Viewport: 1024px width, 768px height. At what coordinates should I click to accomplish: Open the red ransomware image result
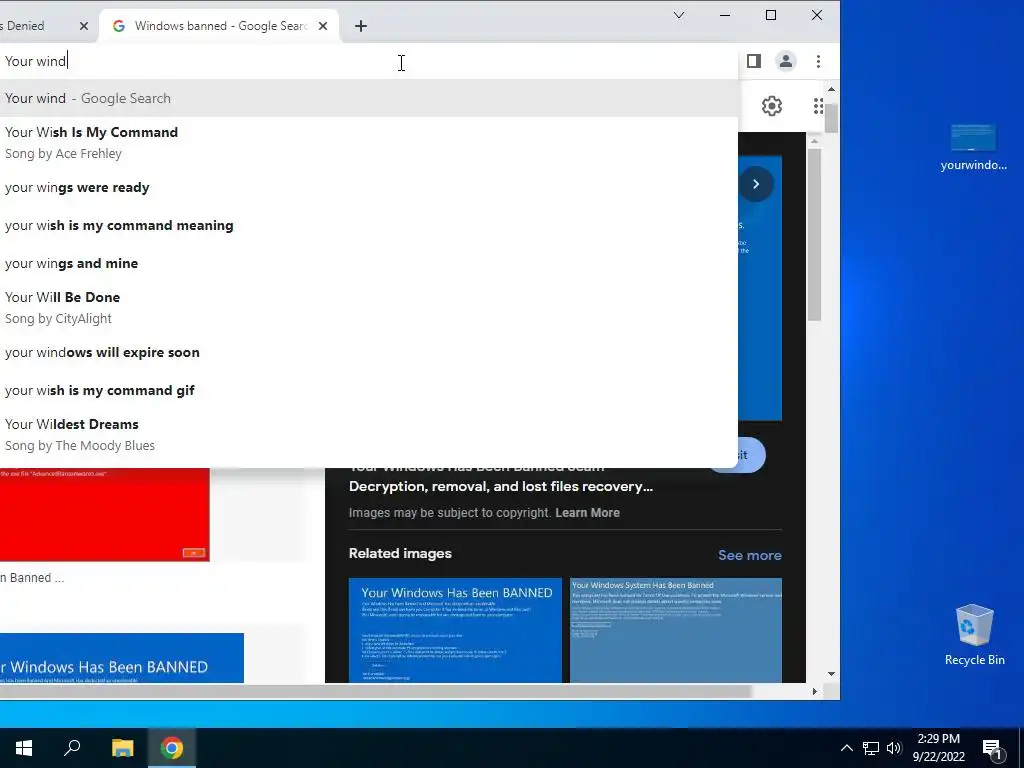coord(104,515)
